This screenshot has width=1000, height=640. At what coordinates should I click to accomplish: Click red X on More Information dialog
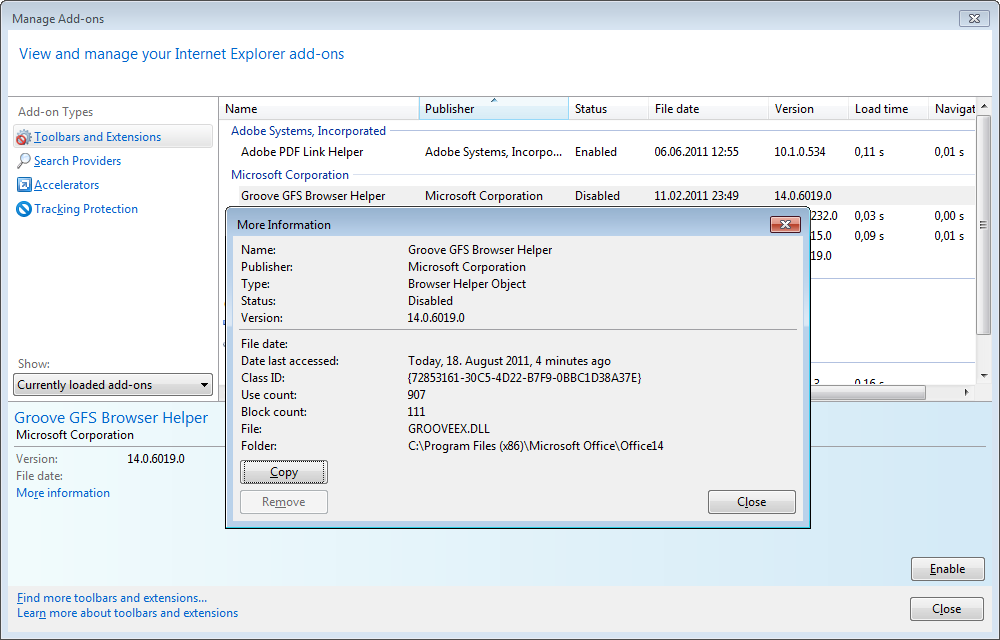[x=785, y=224]
